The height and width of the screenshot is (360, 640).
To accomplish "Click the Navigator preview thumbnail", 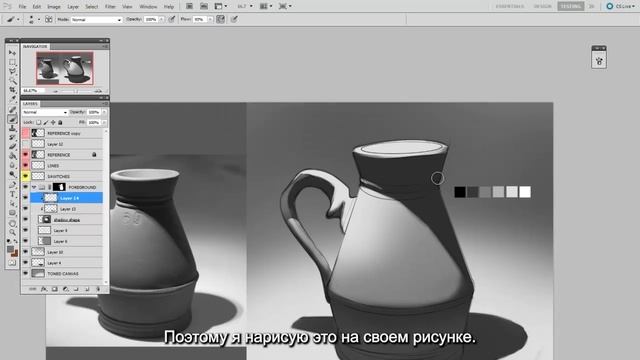I will pos(64,68).
